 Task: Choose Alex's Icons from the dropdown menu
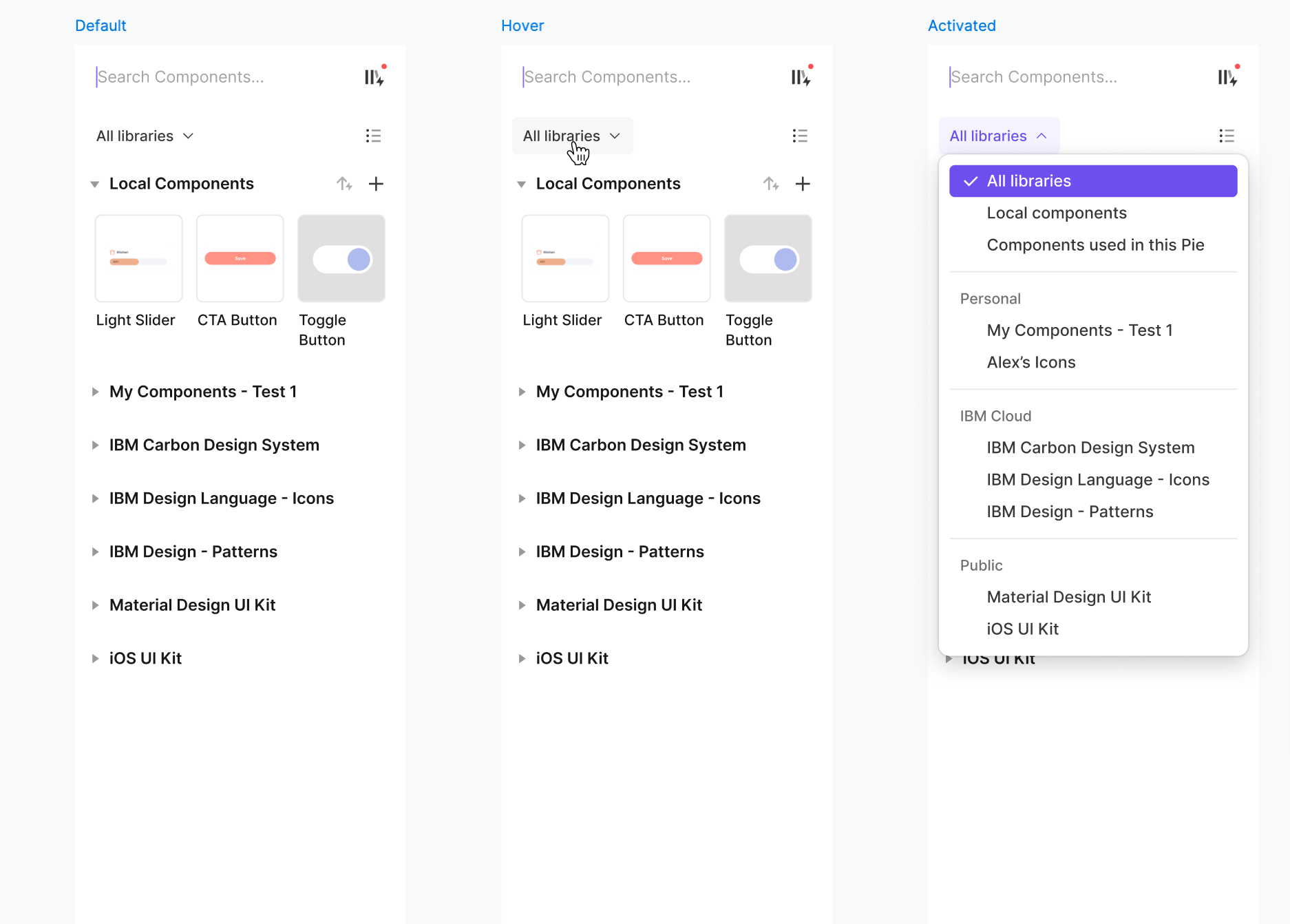(1031, 362)
